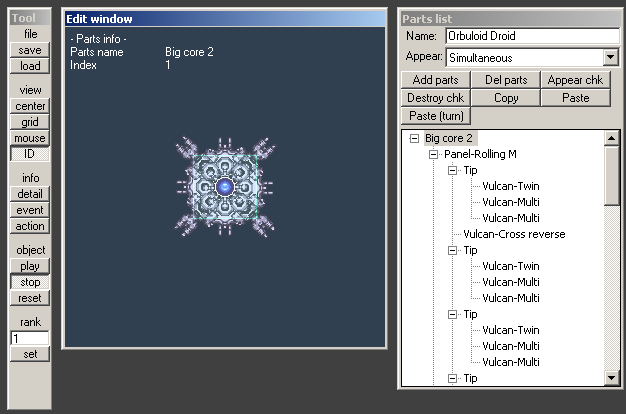Image resolution: width=626 pixels, height=414 pixels.
Task: Click the rank number input field
Action: coord(30,338)
